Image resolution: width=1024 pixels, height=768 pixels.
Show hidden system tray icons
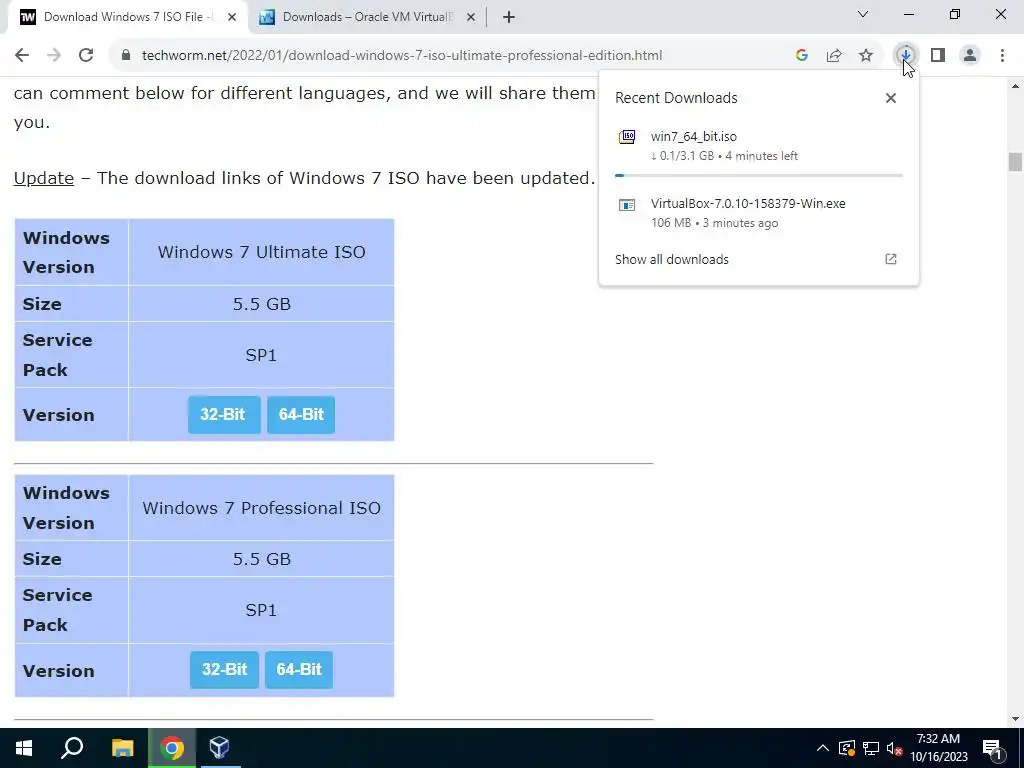[x=823, y=748]
